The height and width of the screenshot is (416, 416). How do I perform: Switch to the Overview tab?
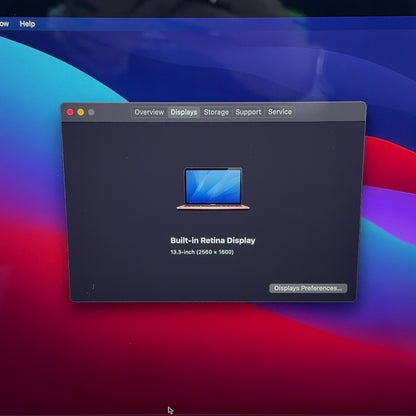[149, 112]
